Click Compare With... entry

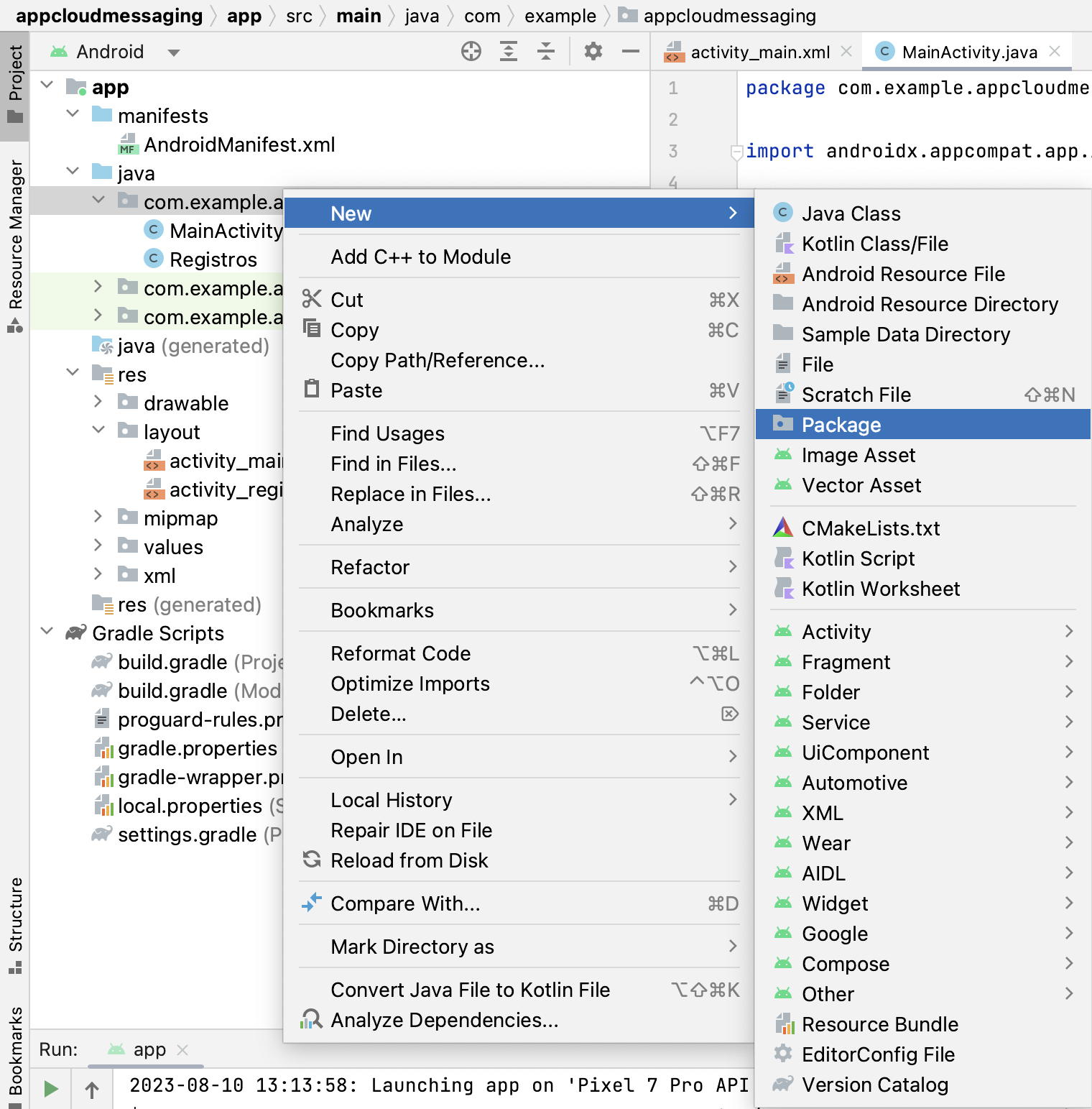point(519,903)
